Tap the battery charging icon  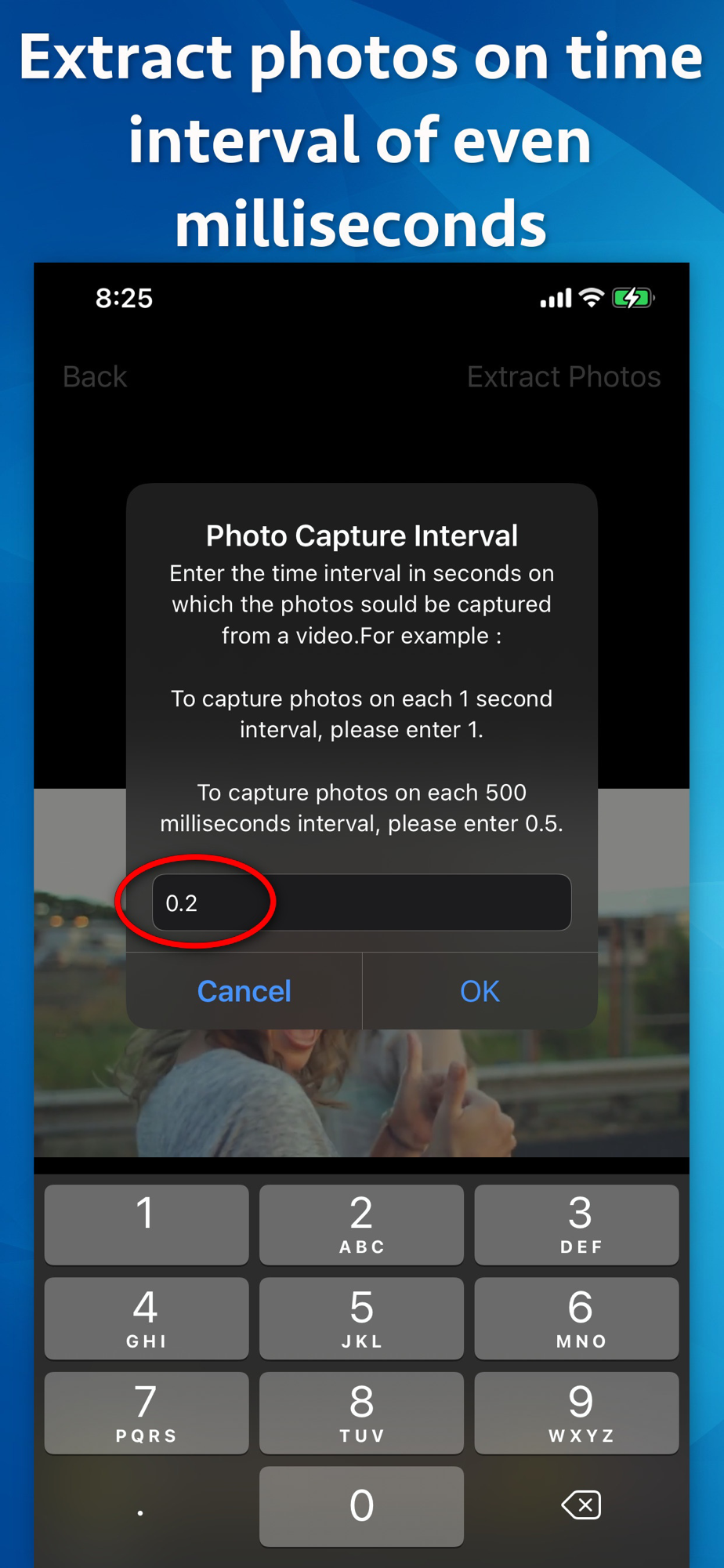click(633, 298)
